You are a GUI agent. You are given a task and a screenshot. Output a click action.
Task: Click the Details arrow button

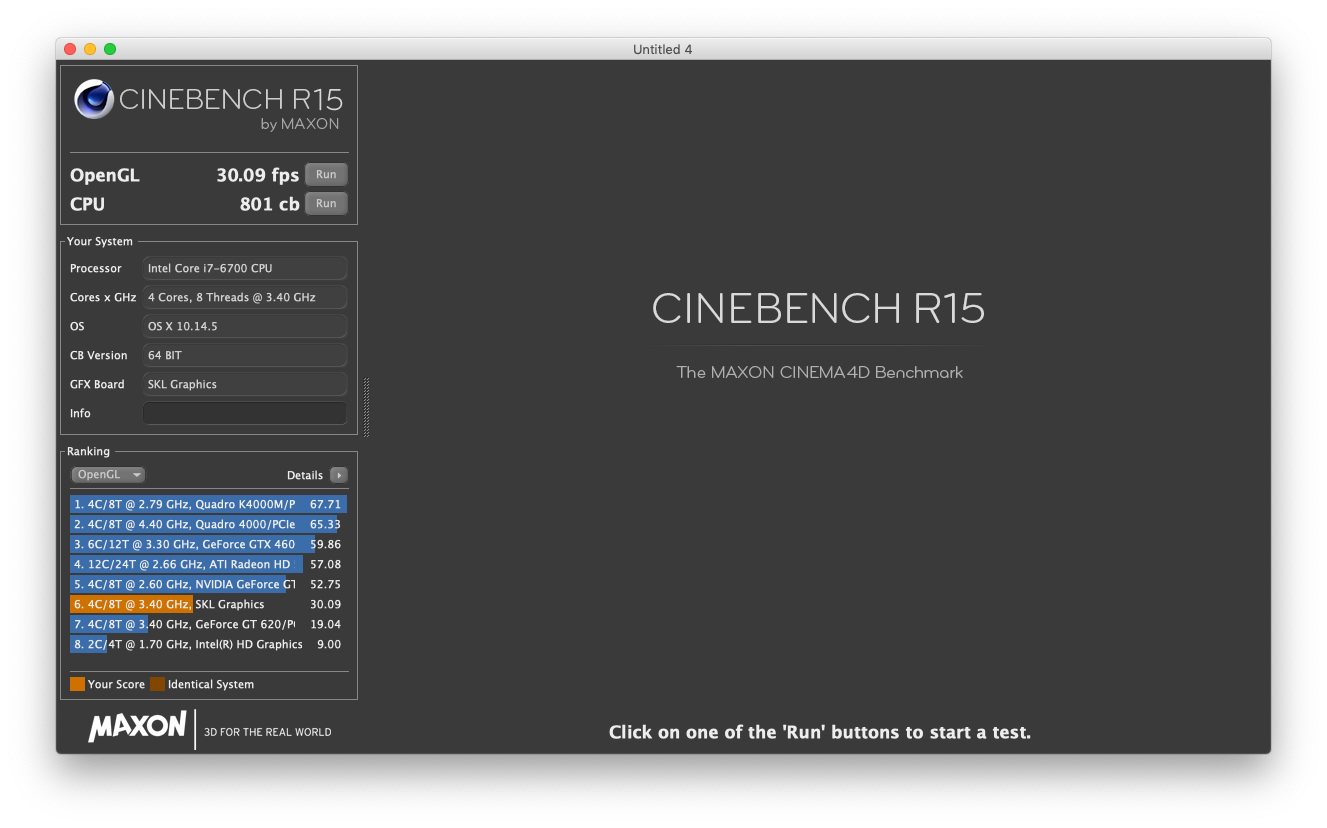tap(339, 475)
